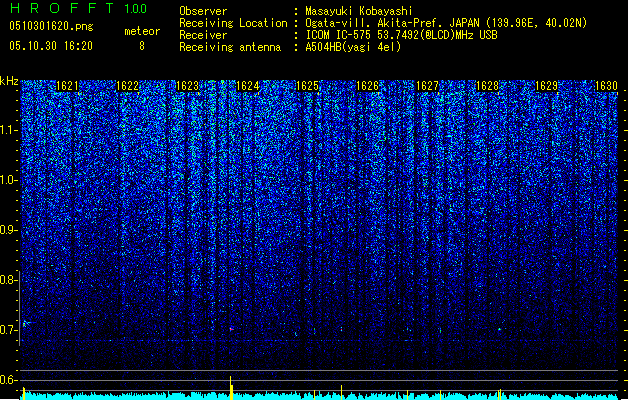Image resolution: width=629 pixels, height=400 pixels.
Task: Click the 1630 time marker
Action: (607, 86)
